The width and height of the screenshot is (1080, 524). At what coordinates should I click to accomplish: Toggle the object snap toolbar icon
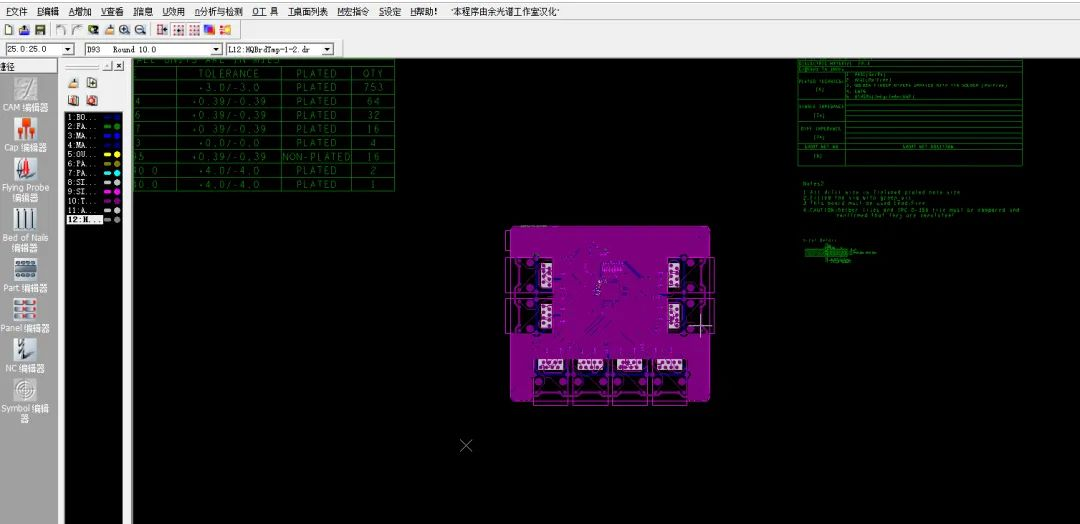coord(163,30)
